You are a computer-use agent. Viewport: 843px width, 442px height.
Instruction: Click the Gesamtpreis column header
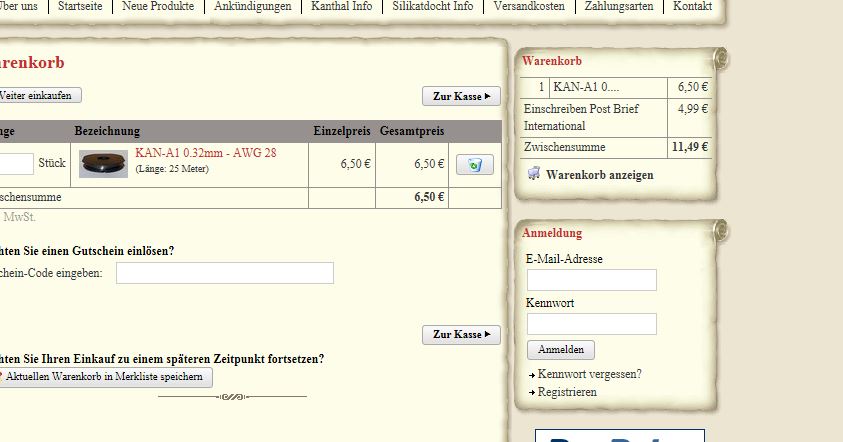[x=412, y=131]
